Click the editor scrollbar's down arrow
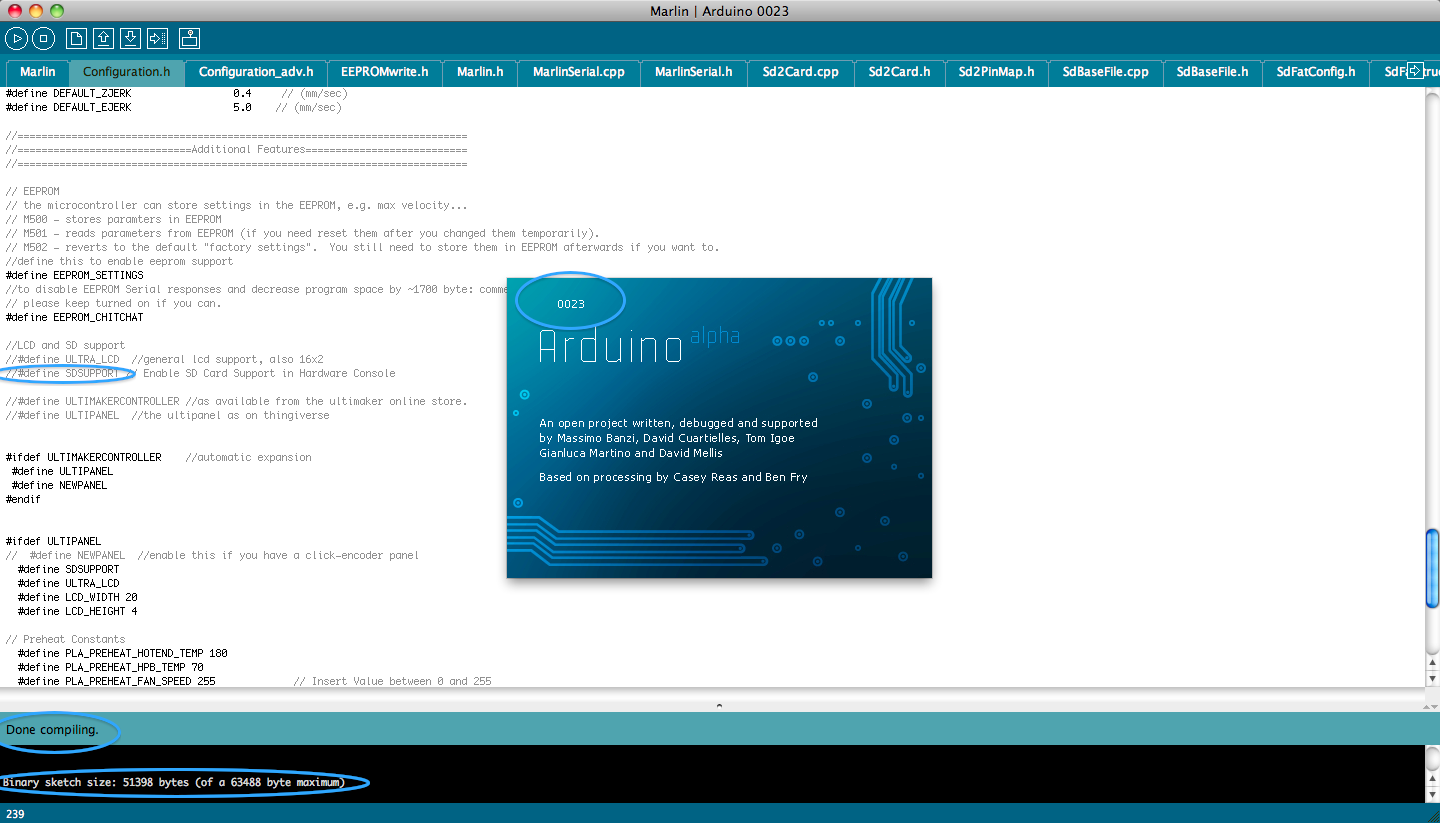 (1432, 678)
